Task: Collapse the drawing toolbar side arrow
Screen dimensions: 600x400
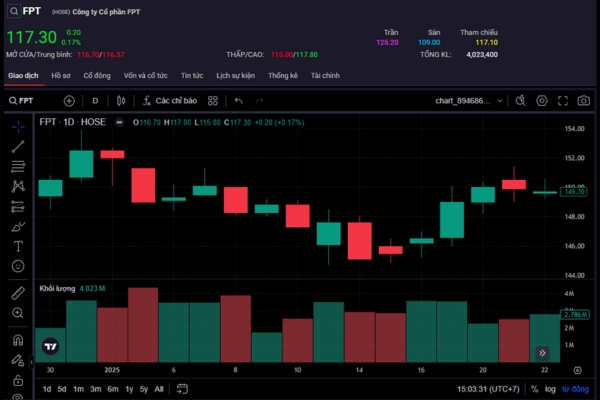Action: click(31, 361)
